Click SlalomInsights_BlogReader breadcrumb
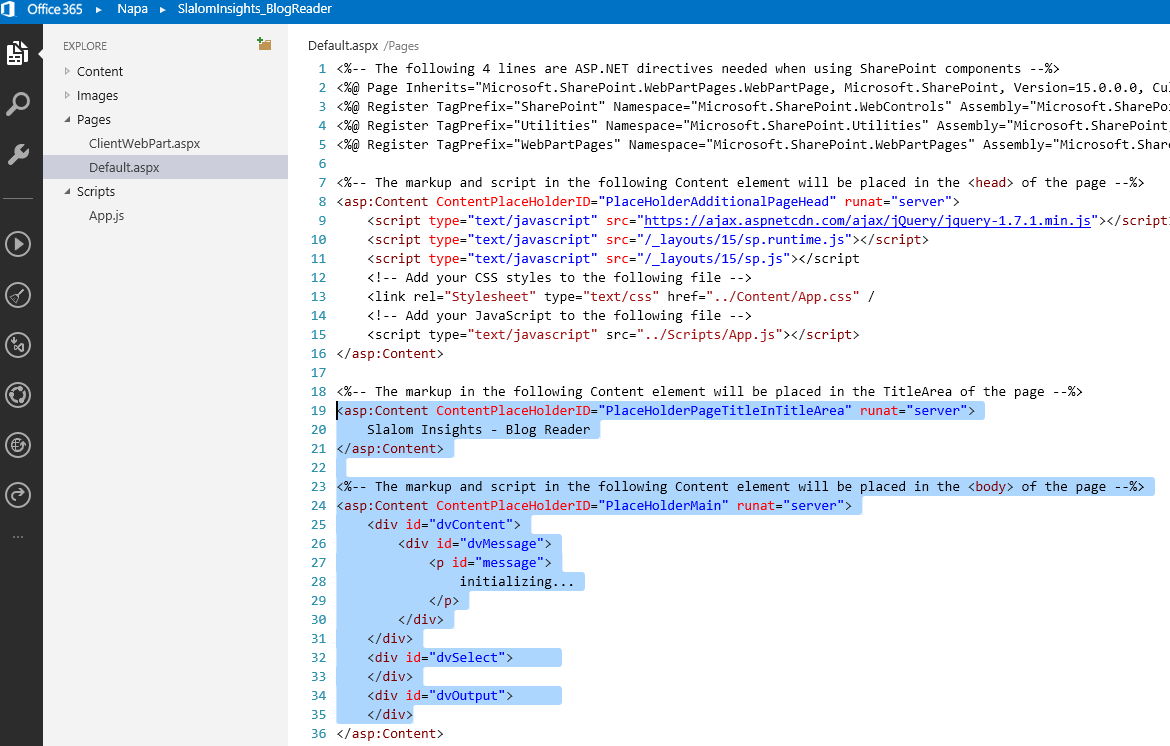 point(254,9)
